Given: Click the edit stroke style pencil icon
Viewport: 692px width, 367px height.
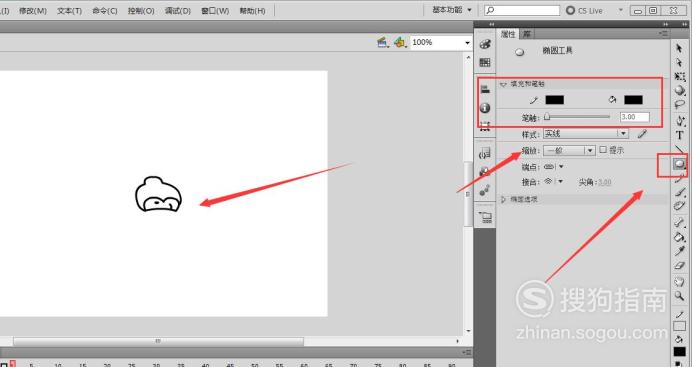Looking at the screenshot, I should click(642, 134).
